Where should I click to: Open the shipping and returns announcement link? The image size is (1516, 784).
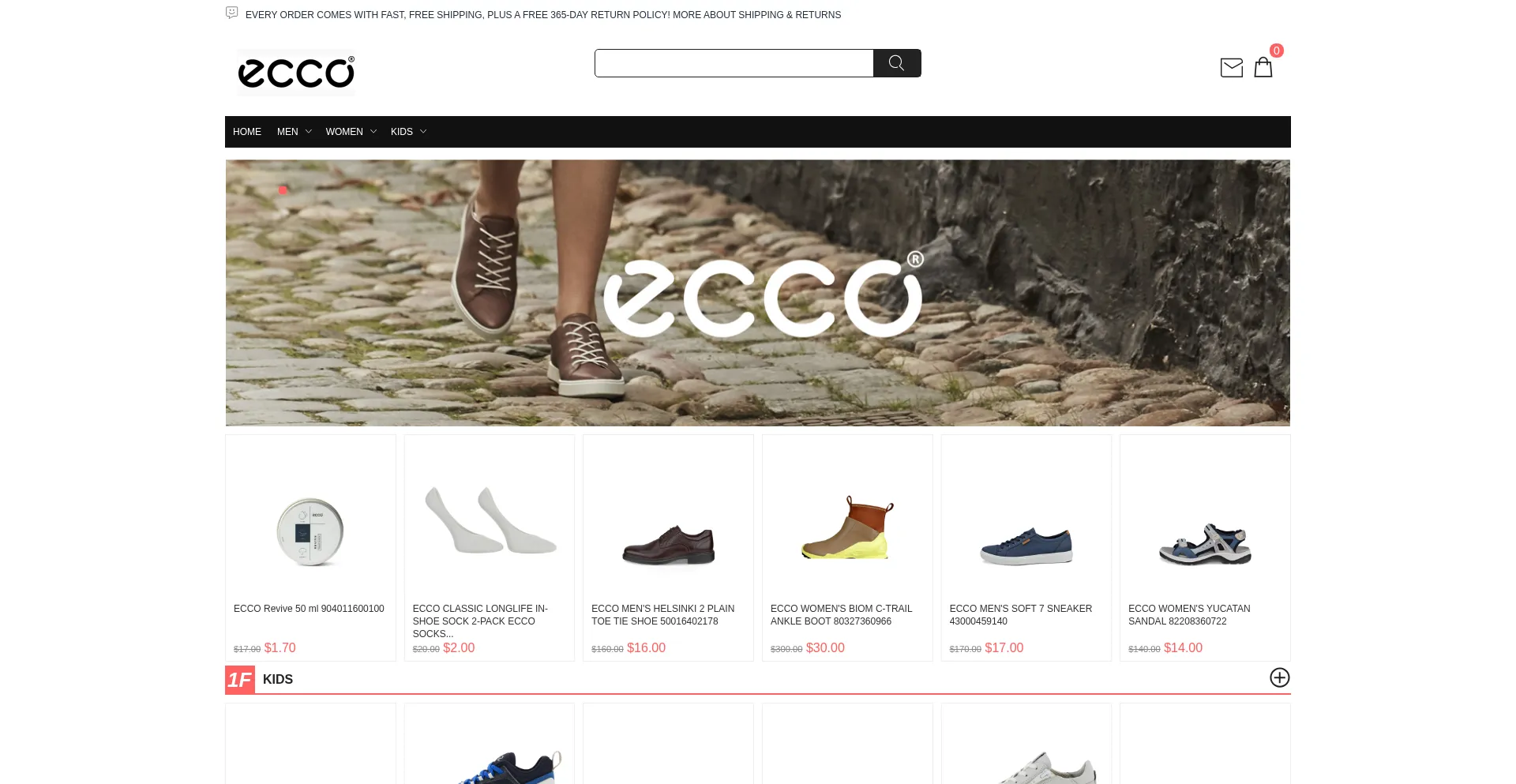coord(543,15)
